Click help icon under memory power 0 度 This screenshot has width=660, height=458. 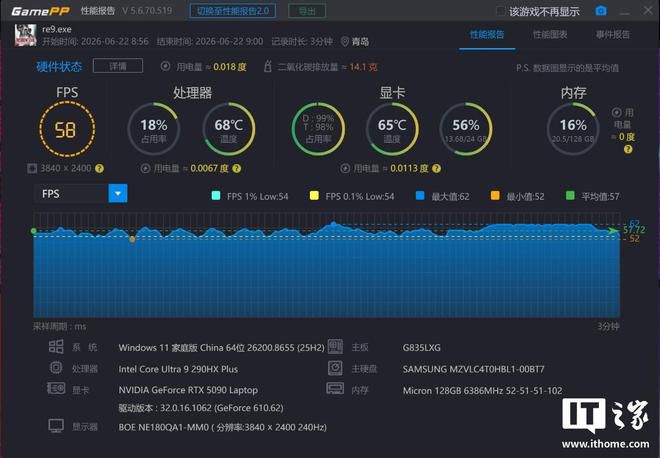point(628,149)
